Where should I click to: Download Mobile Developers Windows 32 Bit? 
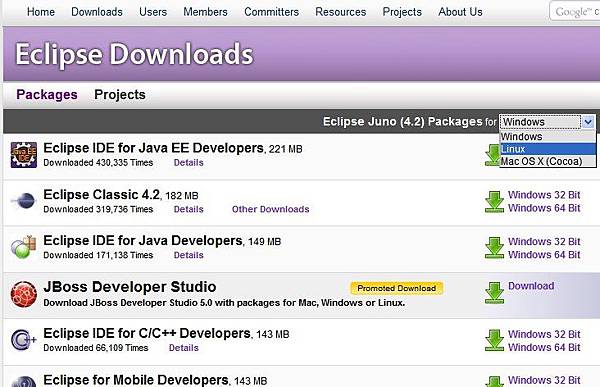pyautogui.click(x=544, y=380)
